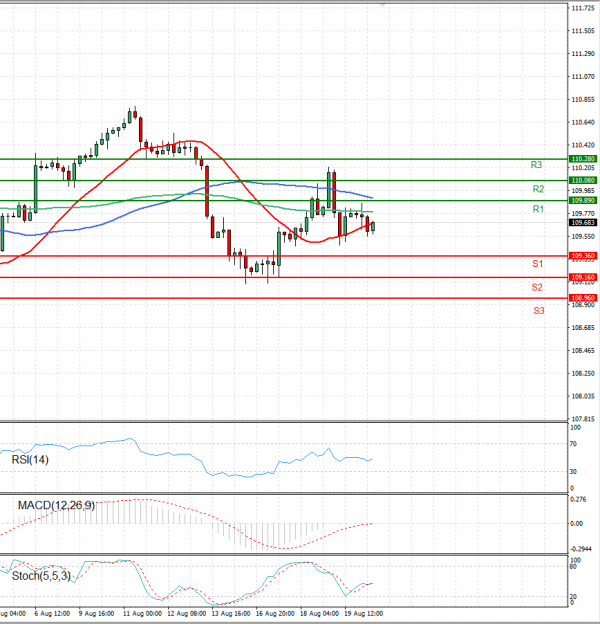Click the RSI(14) indicator label
Viewport: 600px width, 624px height.
30,460
